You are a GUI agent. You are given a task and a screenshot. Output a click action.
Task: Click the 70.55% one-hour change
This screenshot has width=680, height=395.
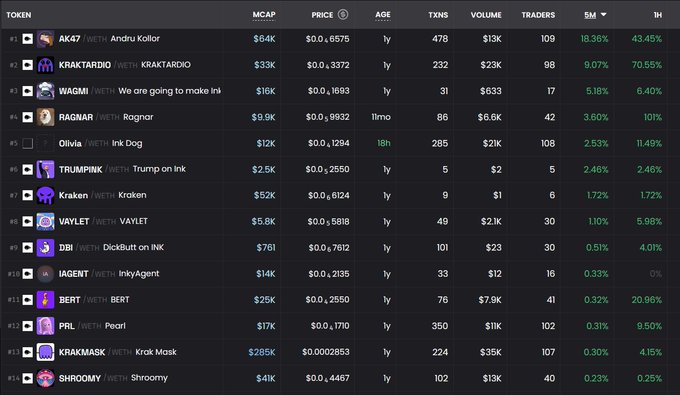[x=647, y=65]
